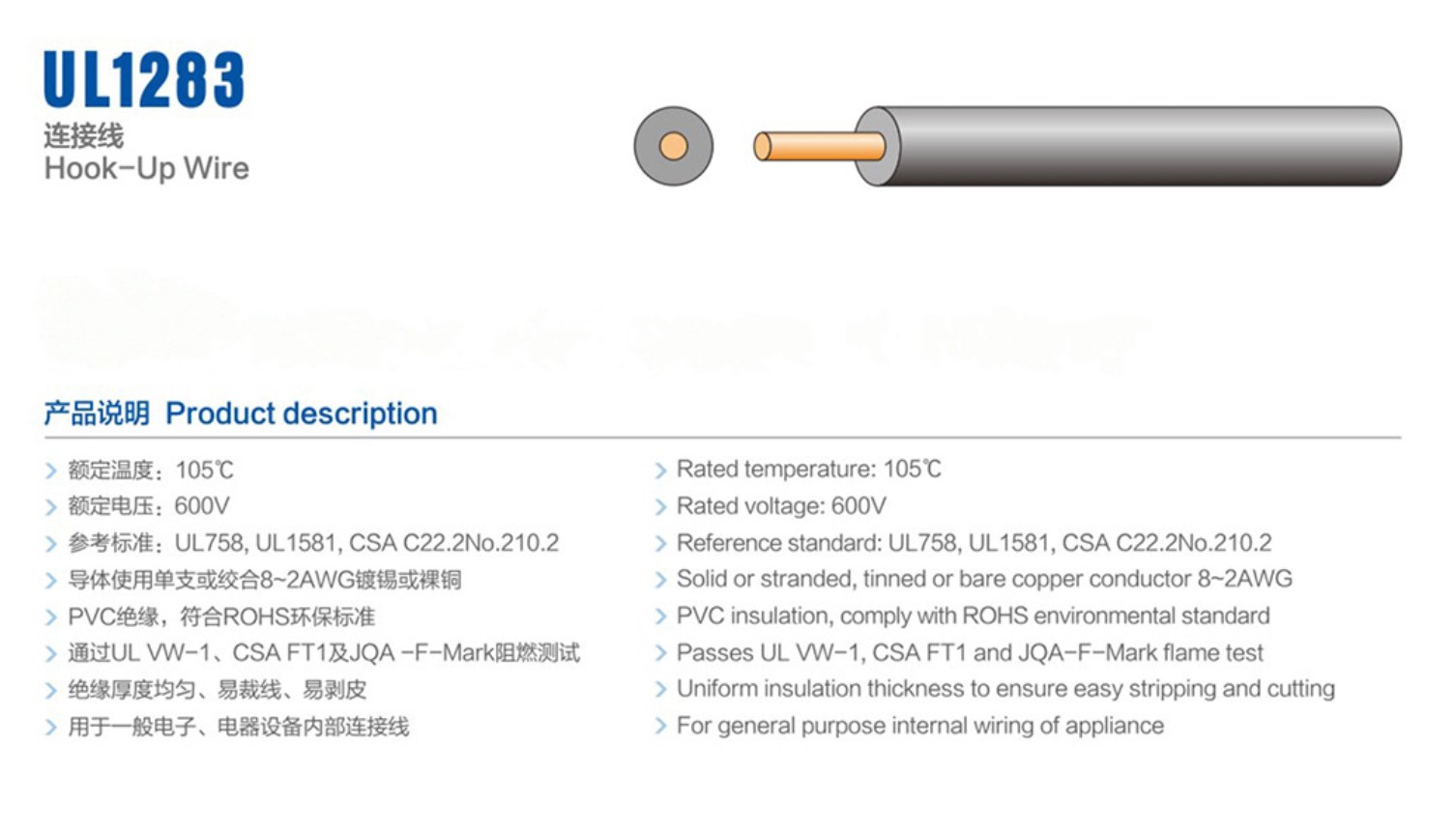This screenshot has width=1456, height=830.
Task: Click the "Uniform insulation thickness" text line
Action: (1005, 689)
